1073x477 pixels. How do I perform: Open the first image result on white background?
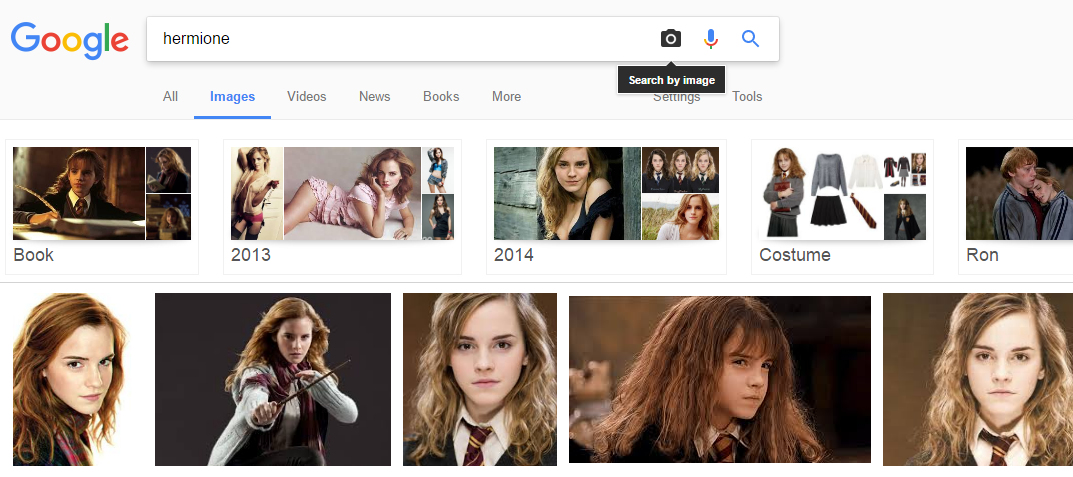point(71,379)
